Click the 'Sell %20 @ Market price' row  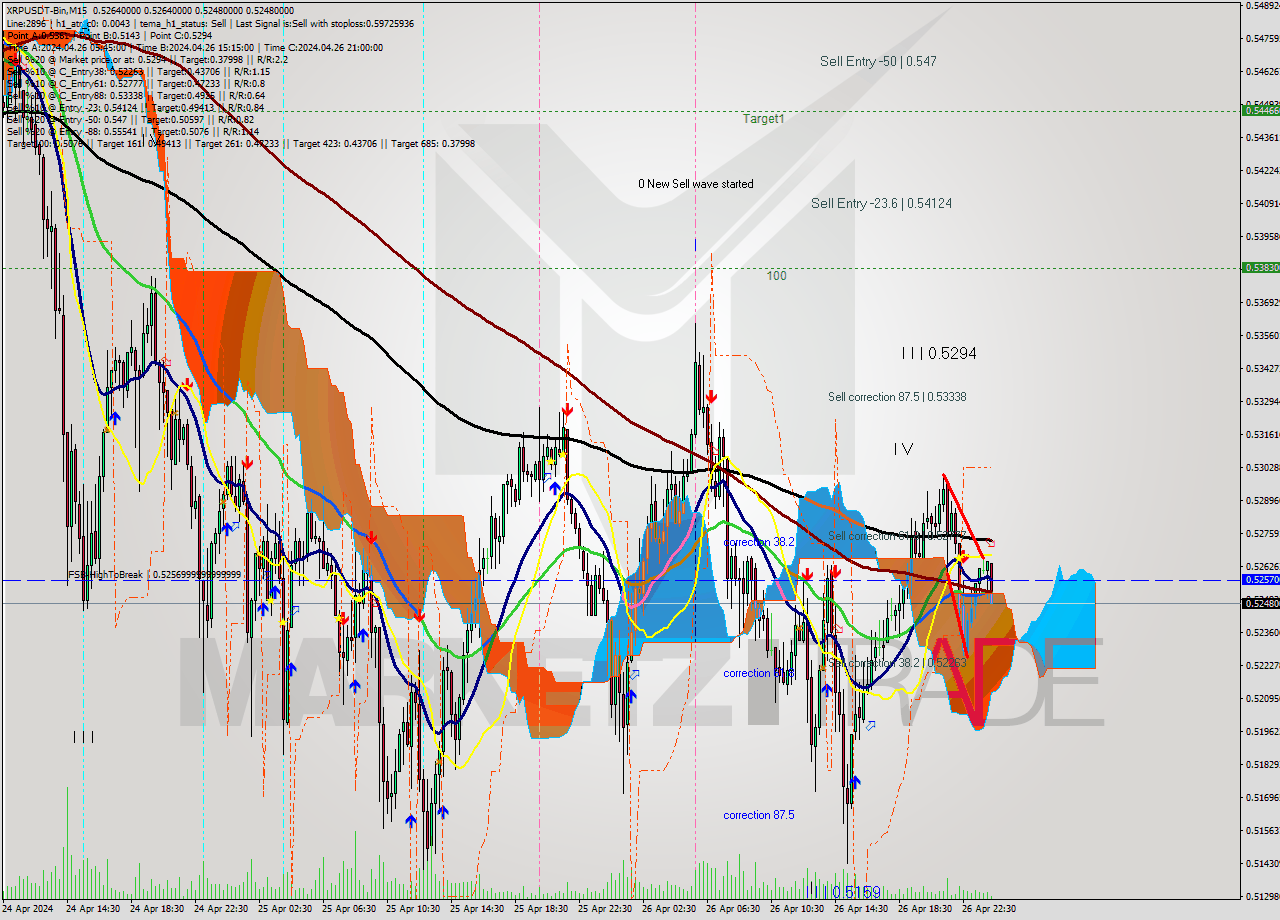[x=146, y=59]
